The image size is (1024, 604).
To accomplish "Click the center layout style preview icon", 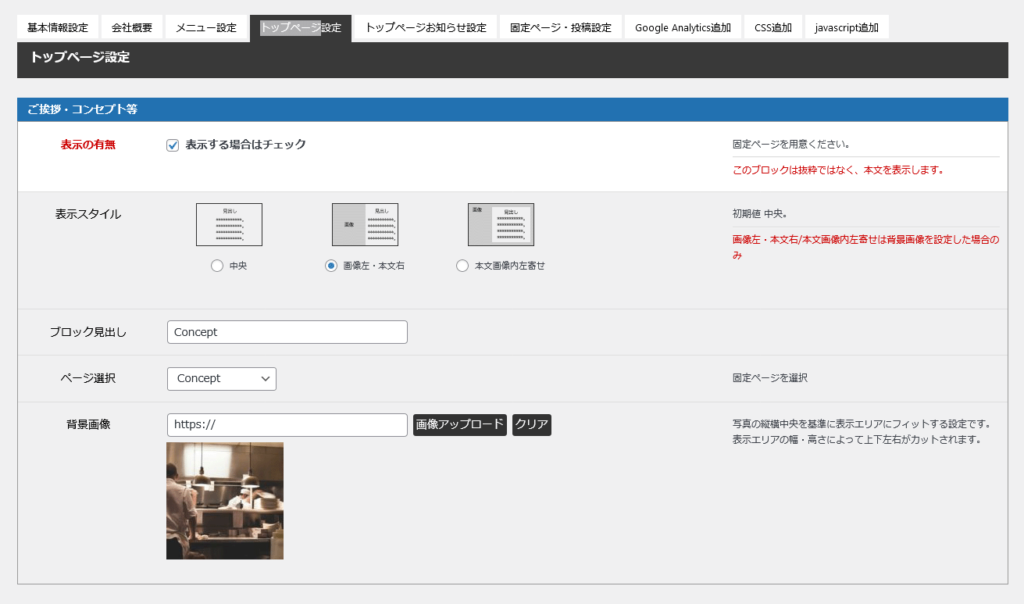I will point(229,224).
